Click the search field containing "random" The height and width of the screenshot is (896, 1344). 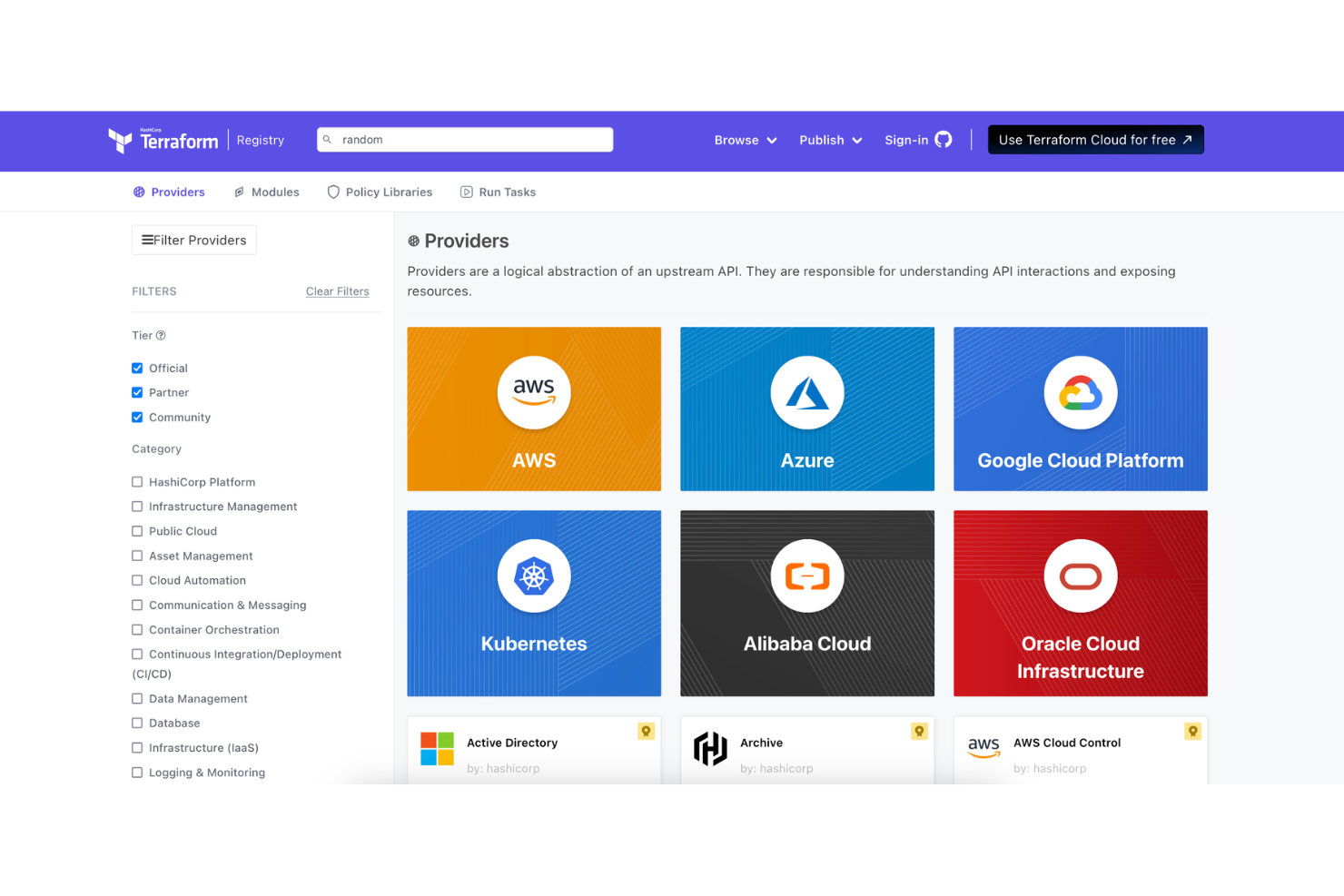pyautogui.click(x=465, y=140)
